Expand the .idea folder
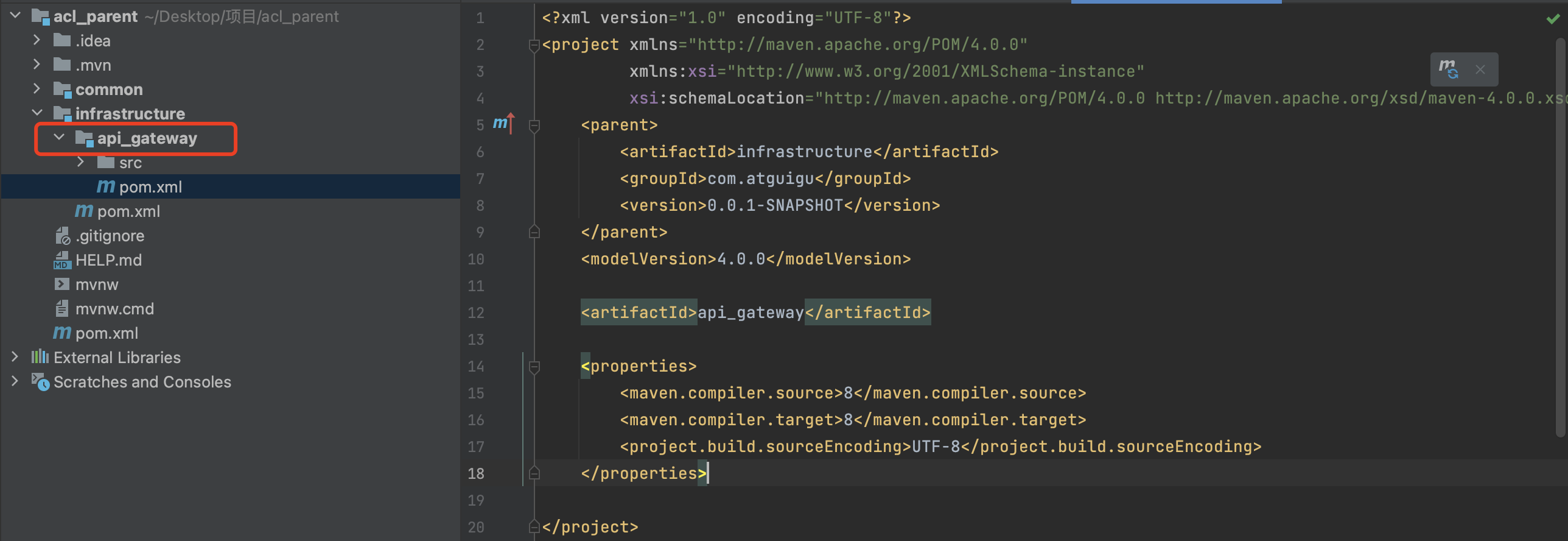The height and width of the screenshot is (541, 1568). point(37,41)
